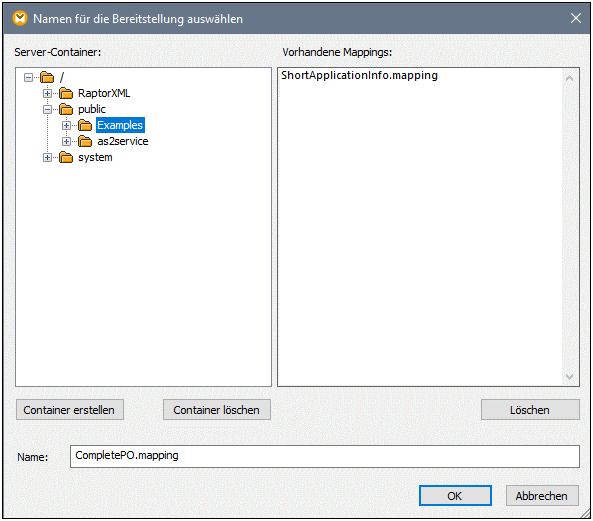This screenshot has height=521, width=593.
Task: Click the MapForce logo in title bar
Action: tap(20, 18)
